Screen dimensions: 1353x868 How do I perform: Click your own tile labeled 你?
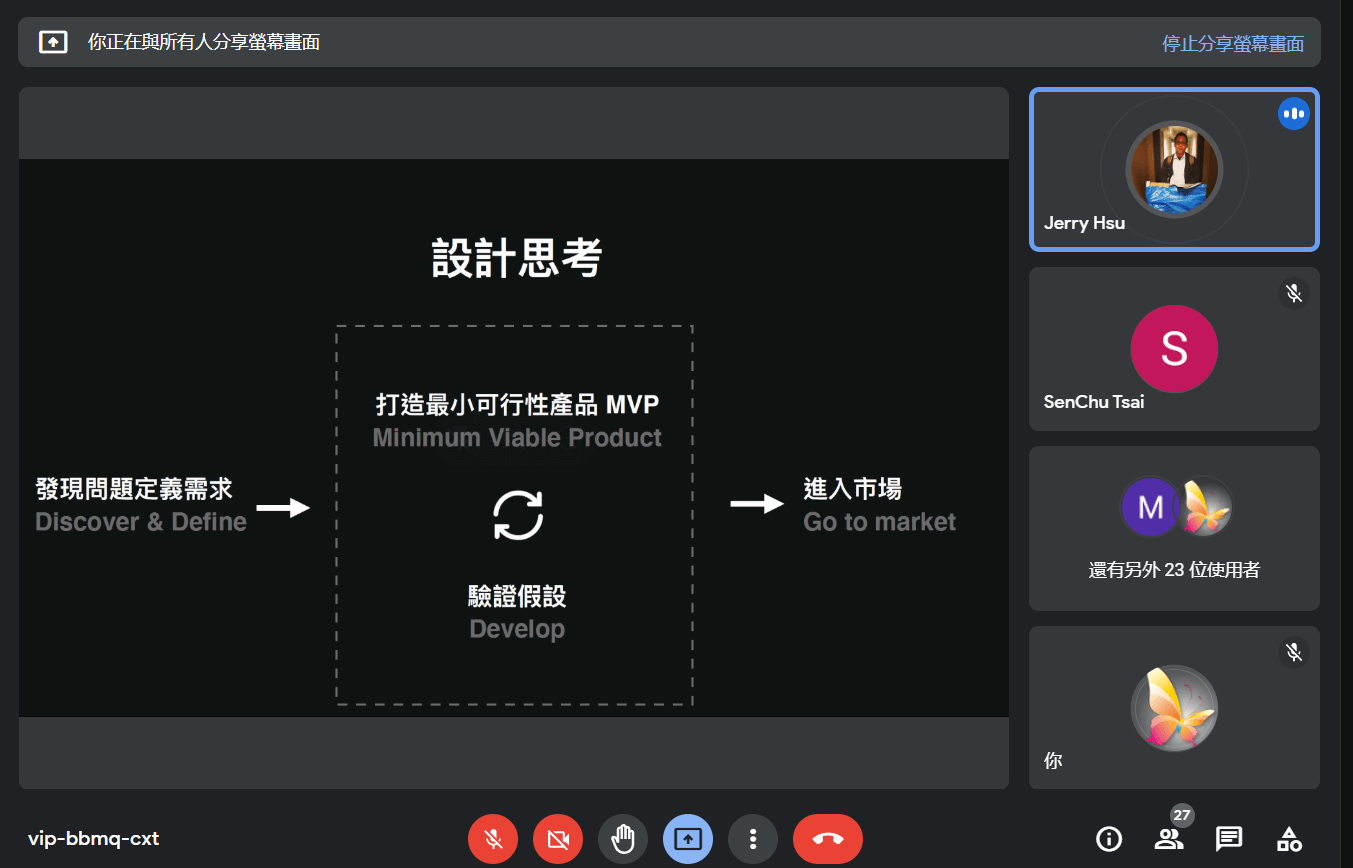(1173, 708)
